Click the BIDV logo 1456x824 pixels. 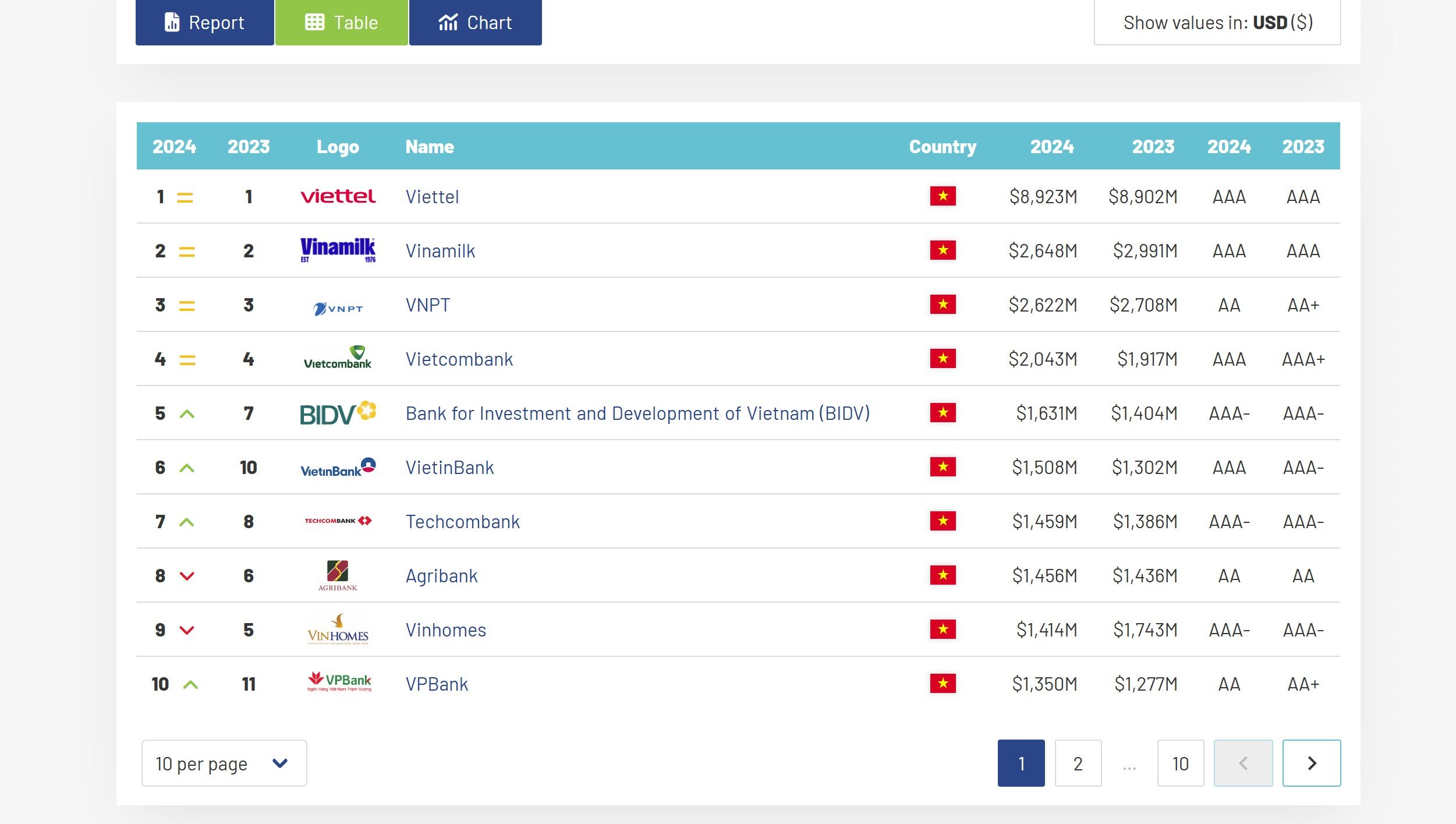click(338, 413)
